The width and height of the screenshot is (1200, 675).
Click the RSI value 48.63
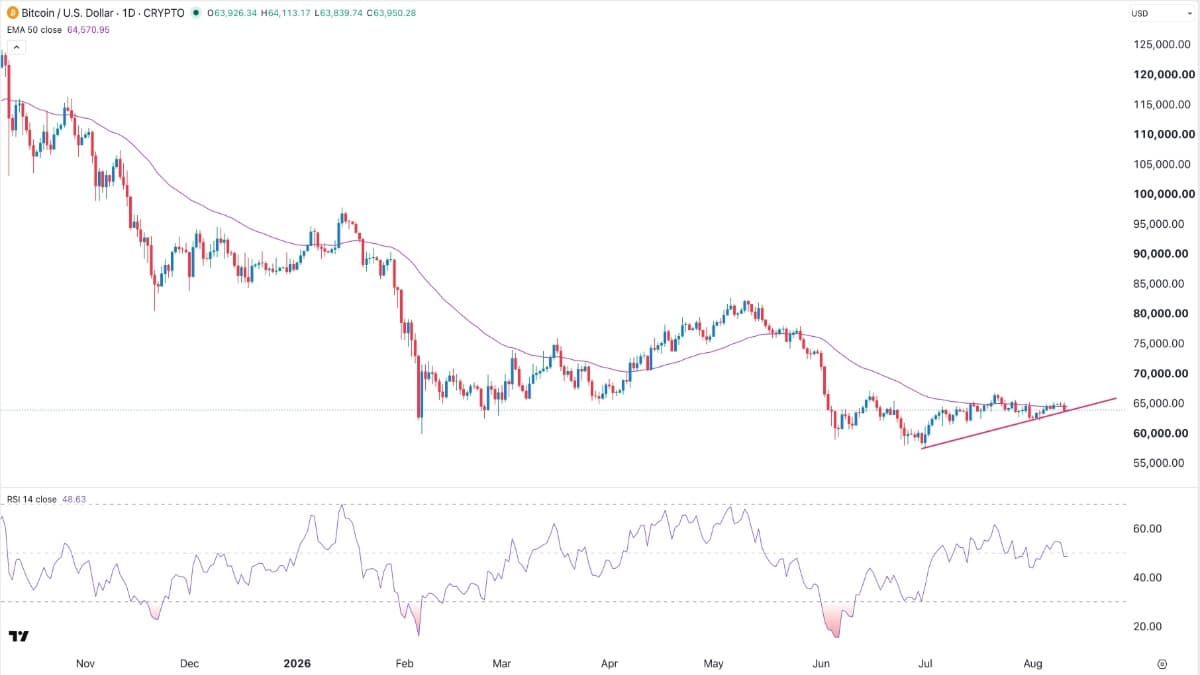[76, 498]
